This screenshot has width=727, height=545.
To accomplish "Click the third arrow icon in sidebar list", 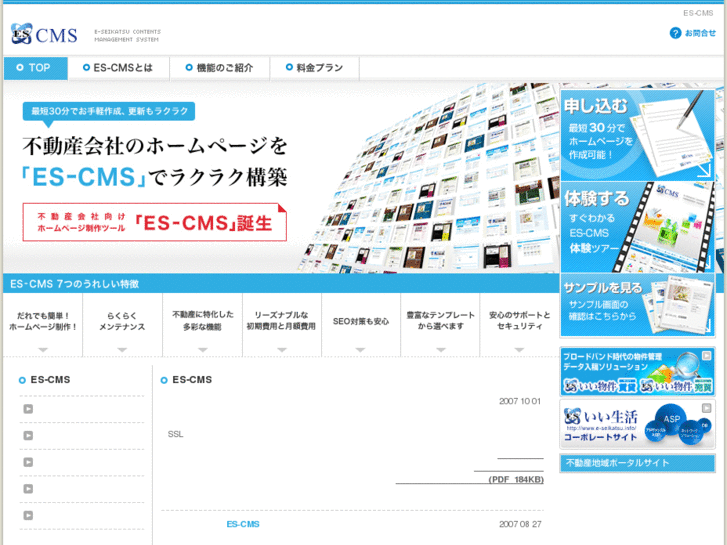I will point(28,462).
